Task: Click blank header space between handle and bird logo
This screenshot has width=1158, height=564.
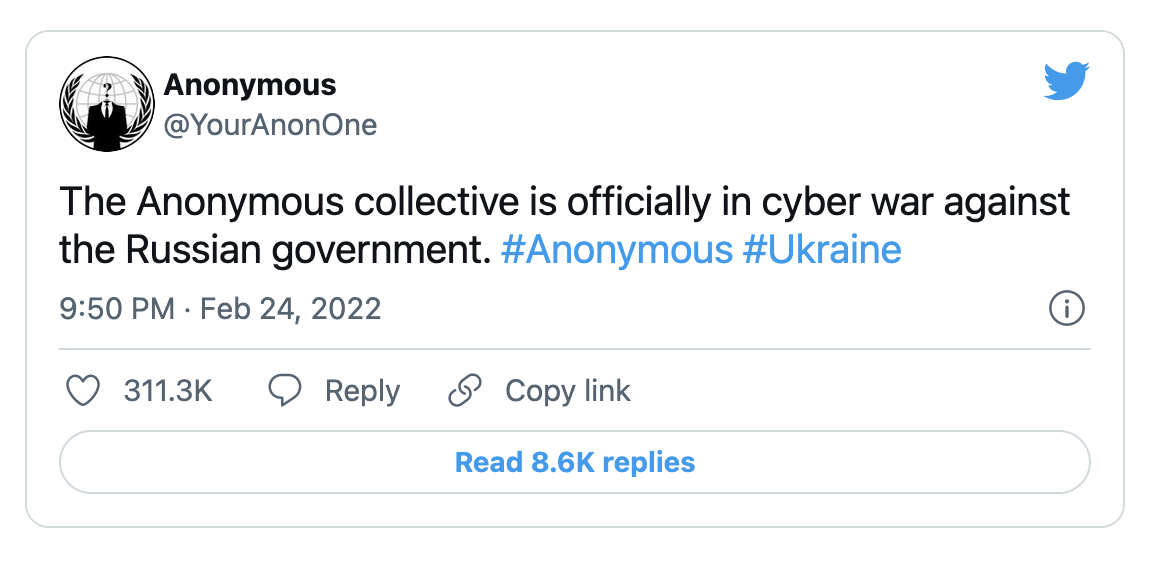Action: 709,103
